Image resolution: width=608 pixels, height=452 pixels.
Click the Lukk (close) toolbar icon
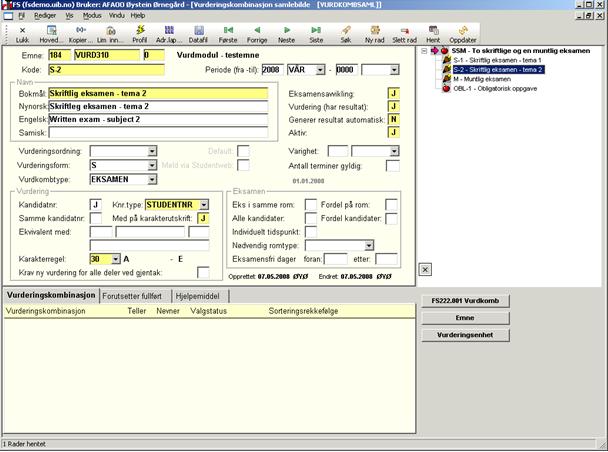(x=23, y=33)
